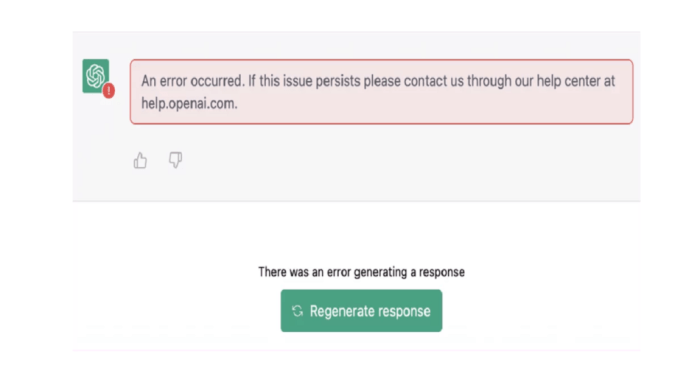The width and height of the screenshot is (700, 368).
Task: Click the circular refresh arrows icon
Action: [297, 311]
